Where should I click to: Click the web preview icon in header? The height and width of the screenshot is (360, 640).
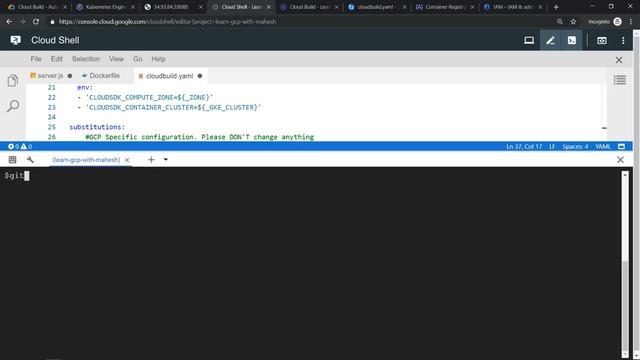(602, 40)
